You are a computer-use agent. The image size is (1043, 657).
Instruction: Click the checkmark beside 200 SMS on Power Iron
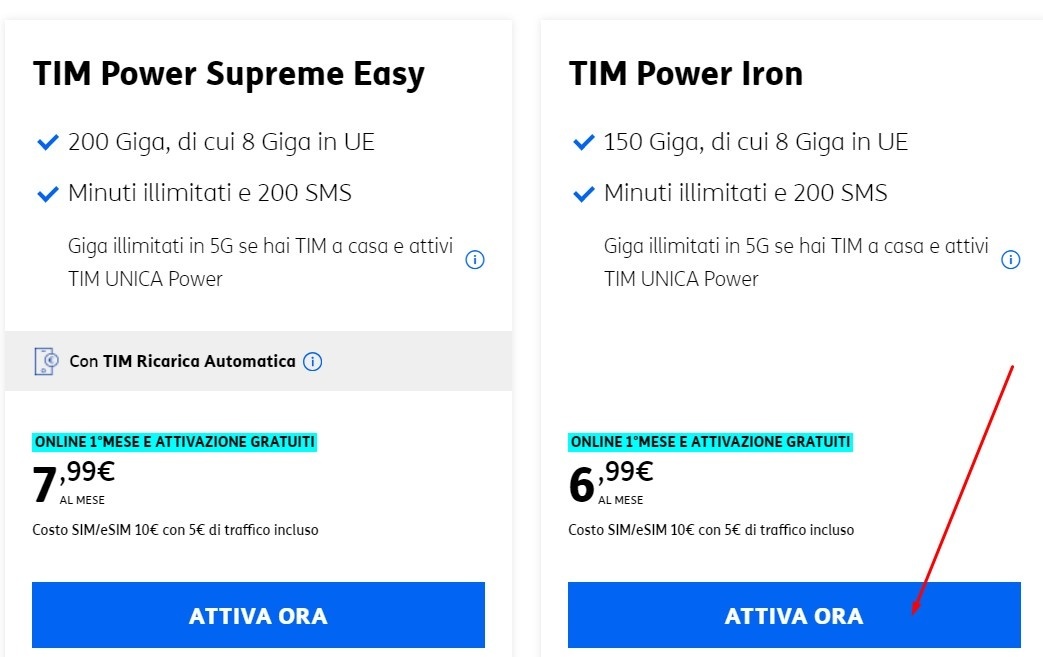582,192
